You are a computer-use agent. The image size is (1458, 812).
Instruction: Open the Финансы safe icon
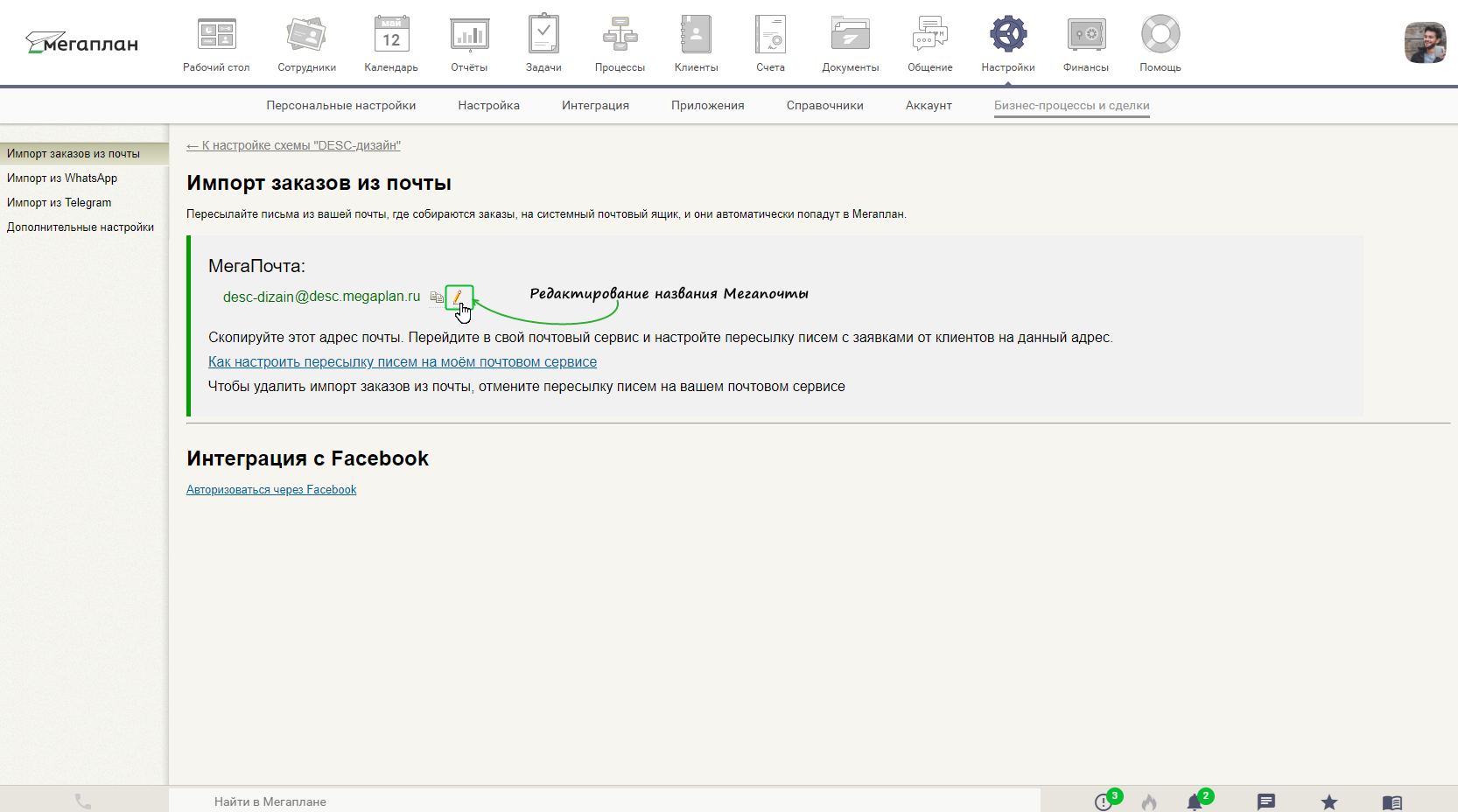(1086, 35)
